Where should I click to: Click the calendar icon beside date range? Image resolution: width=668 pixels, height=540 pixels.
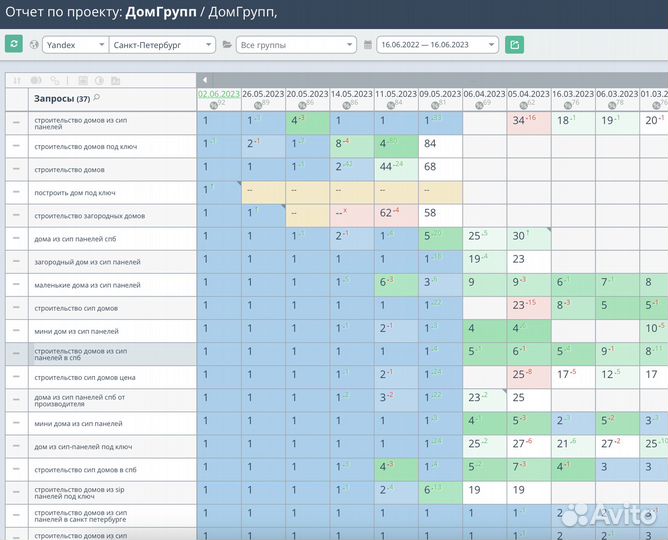click(368, 45)
